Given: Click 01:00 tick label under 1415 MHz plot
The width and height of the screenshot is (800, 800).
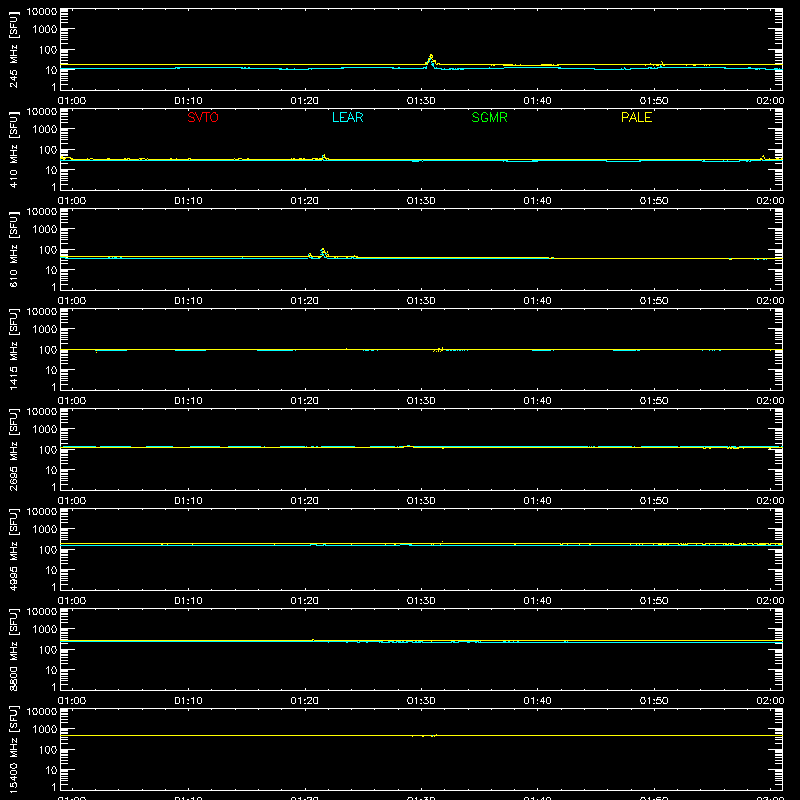Looking at the screenshot, I should 72,401.
